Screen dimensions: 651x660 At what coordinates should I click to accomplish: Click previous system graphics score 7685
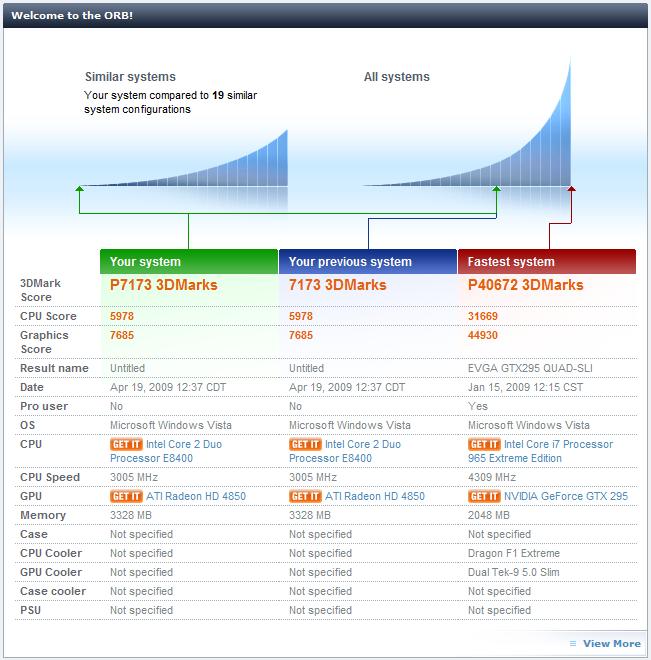[301, 335]
